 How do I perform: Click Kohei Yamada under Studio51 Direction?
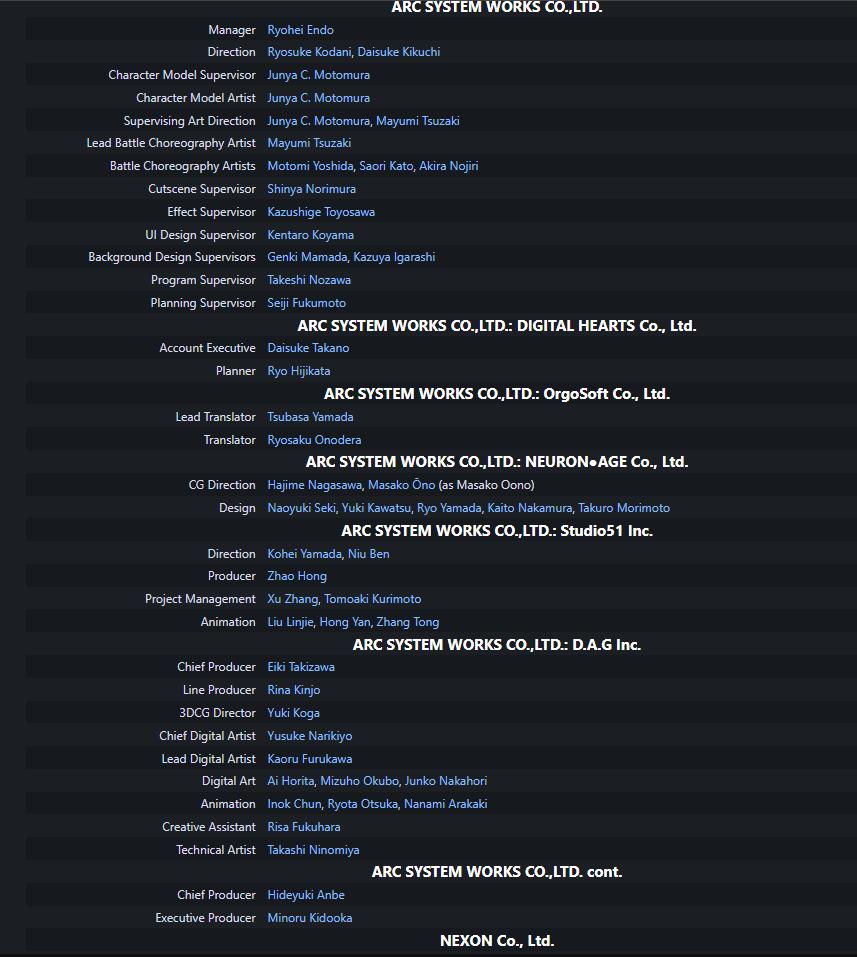(x=305, y=554)
